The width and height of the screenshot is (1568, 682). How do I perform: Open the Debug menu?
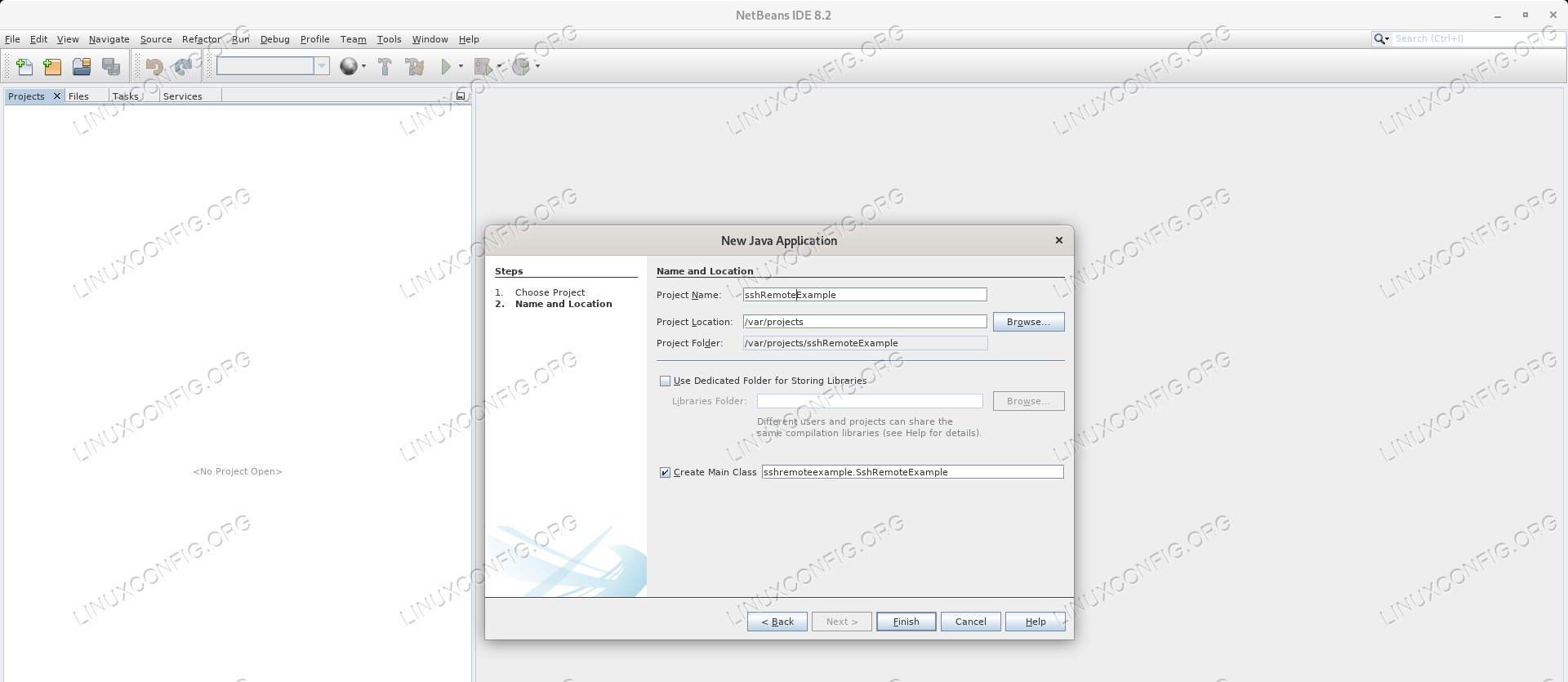click(274, 39)
